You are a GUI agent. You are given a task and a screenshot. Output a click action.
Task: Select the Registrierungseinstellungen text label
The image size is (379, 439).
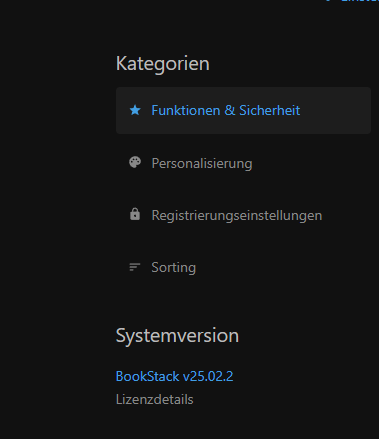tap(237, 215)
